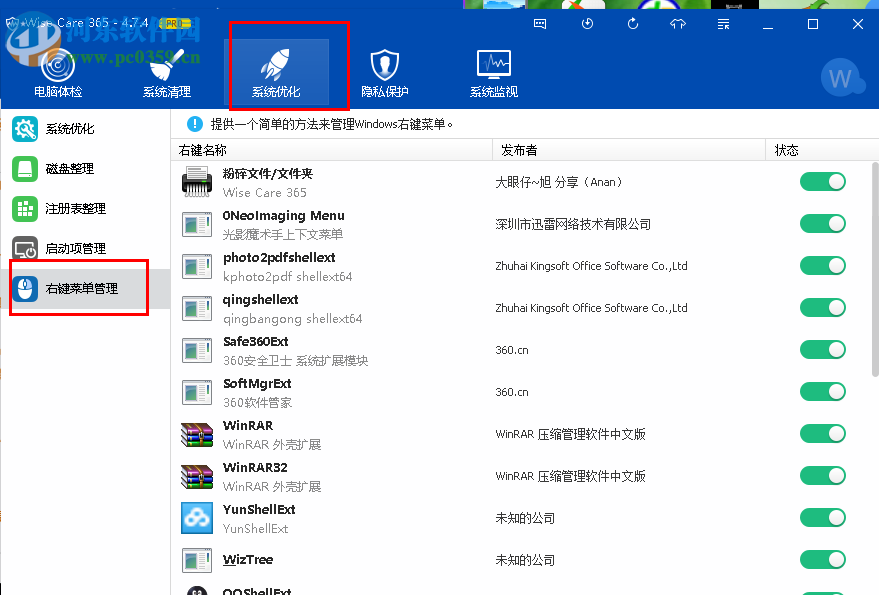
Task: Toggle off the WinRAR32 entry switch
Action: [x=822, y=476]
